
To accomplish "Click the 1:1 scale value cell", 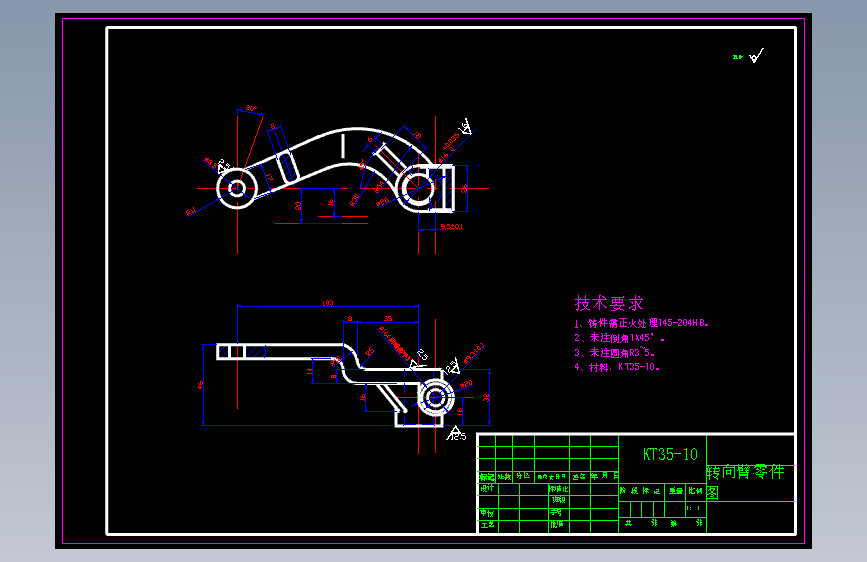I will pyautogui.click(x=695, y=508).
